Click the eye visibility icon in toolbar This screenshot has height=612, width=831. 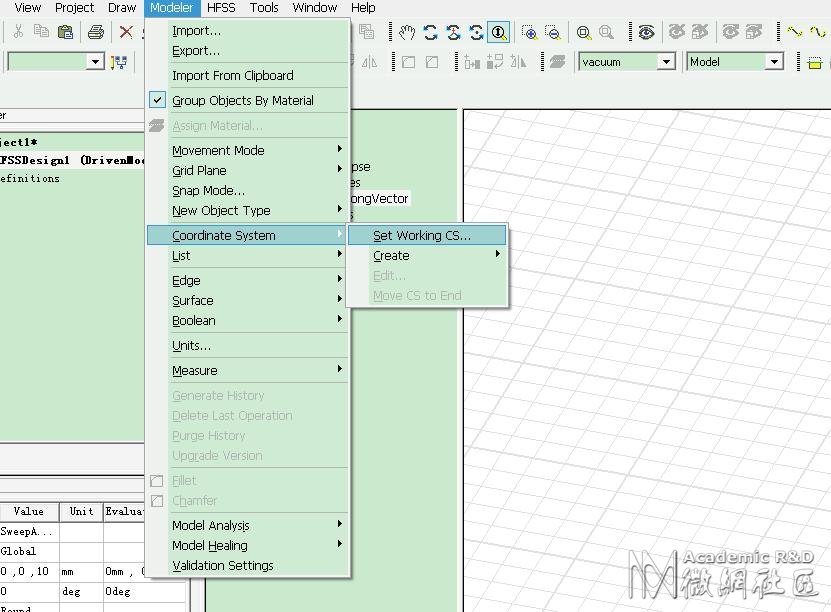point(646,33)
